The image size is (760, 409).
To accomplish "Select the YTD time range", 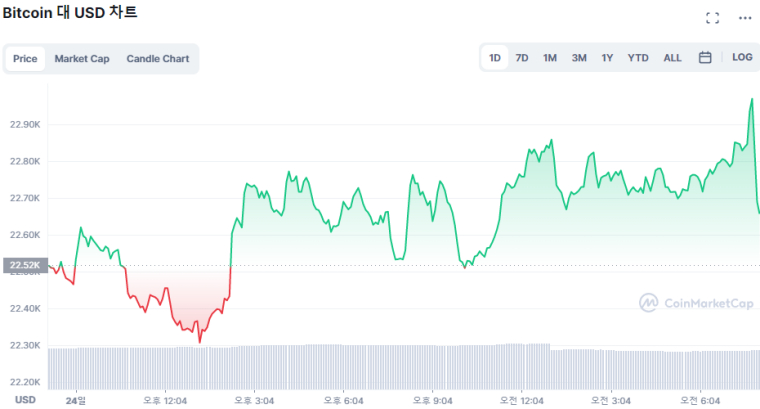I will coord(638,58).
